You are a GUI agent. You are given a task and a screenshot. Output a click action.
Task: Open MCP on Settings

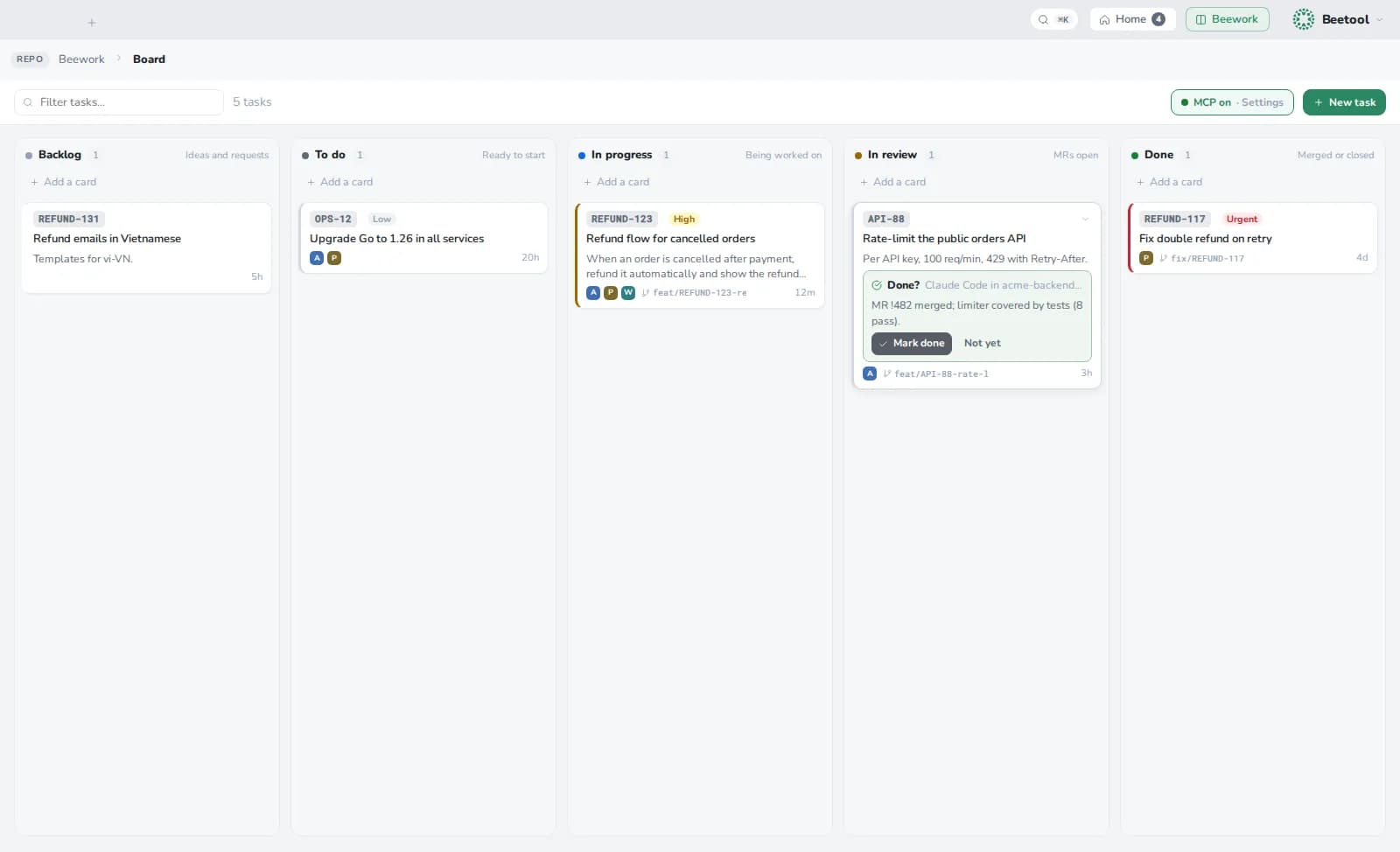pos(1232,102)
